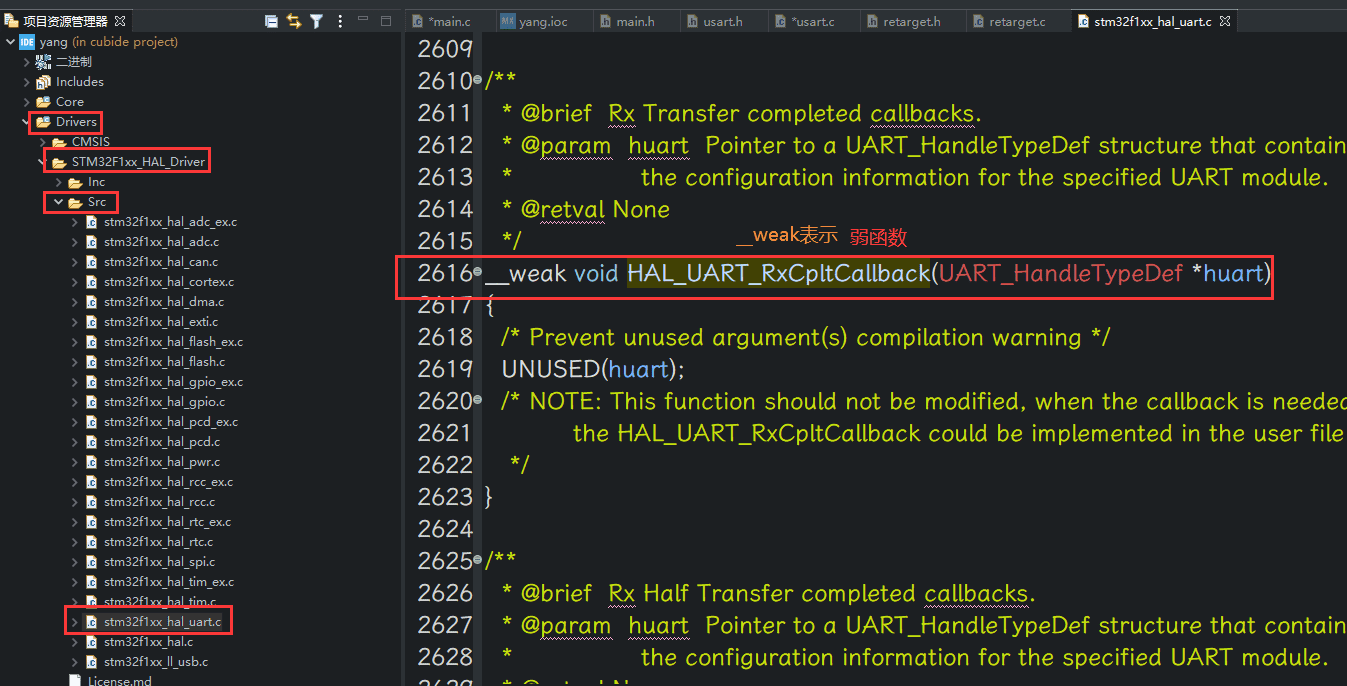The width and height of the screenshot is (1347, 686).
Task: Toggle Link with Editor arrows icon
Action: coord(294,21)
